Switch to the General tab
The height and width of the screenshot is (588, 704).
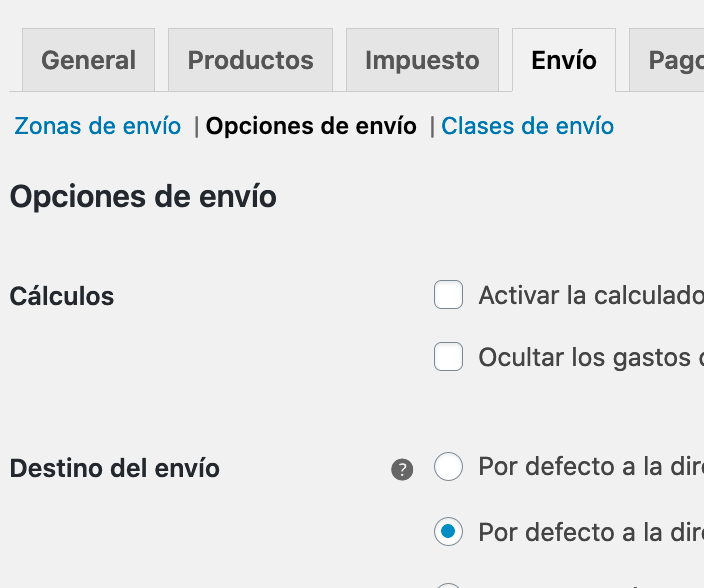pos(88,60)
